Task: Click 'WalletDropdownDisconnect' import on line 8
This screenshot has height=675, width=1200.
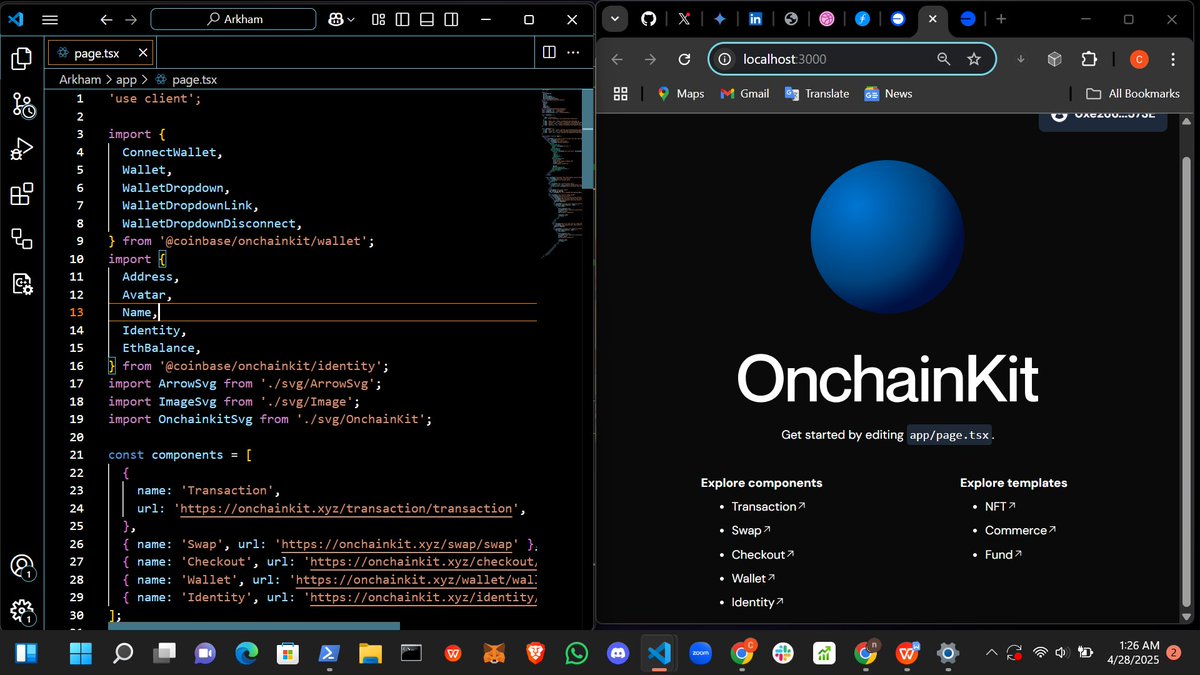Action: point(208,223)
